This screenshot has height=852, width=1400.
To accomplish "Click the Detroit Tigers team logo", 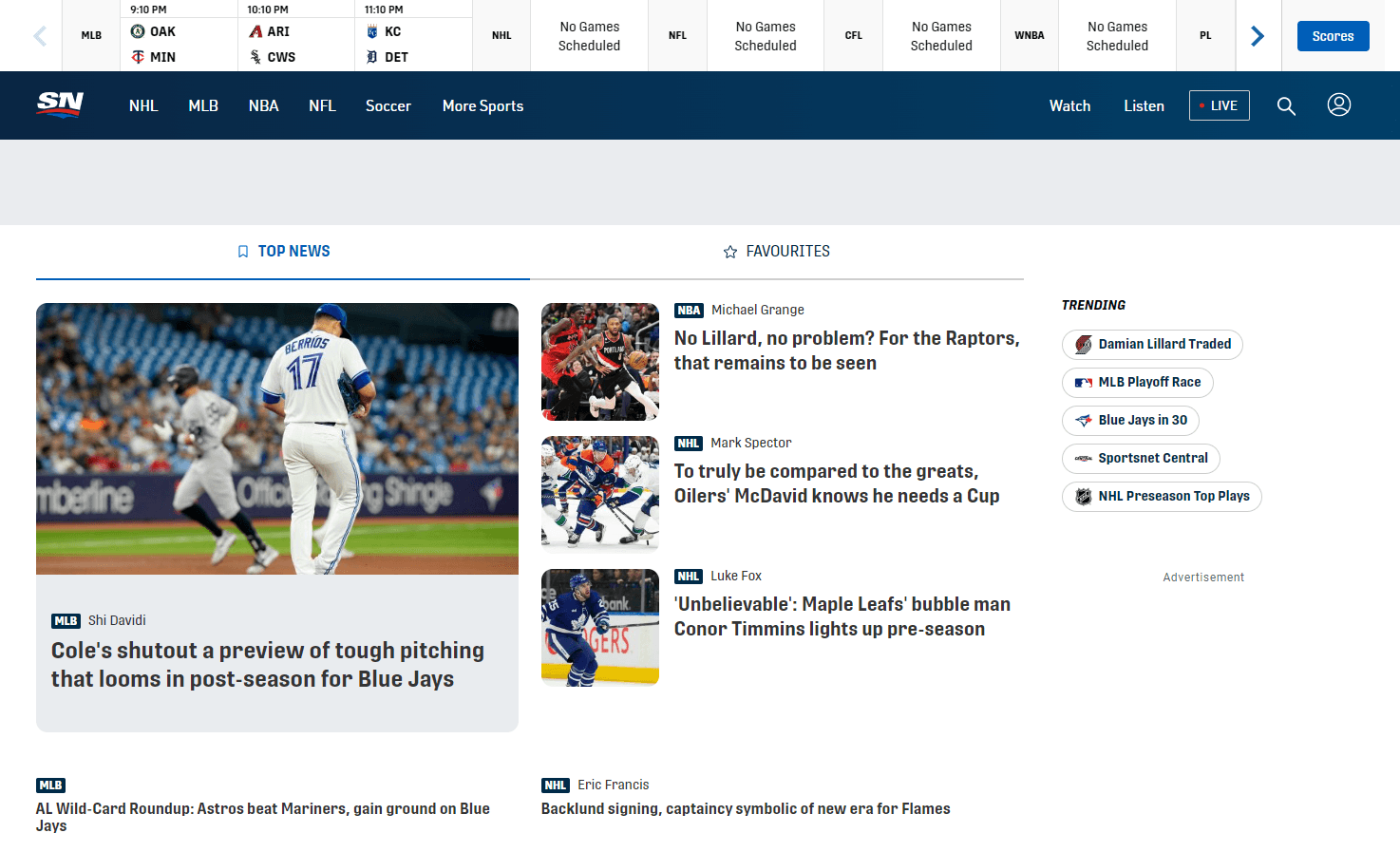I will [372, 57].
